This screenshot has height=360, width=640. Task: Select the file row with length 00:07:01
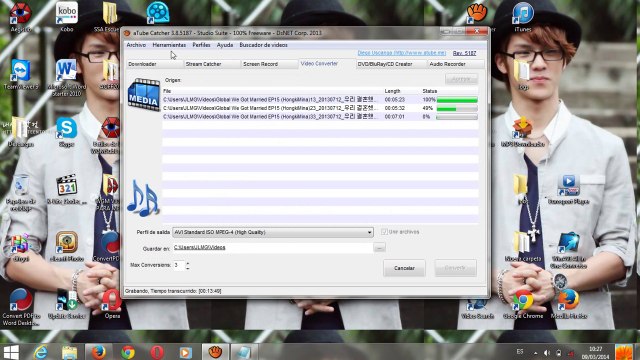[320, 117]
